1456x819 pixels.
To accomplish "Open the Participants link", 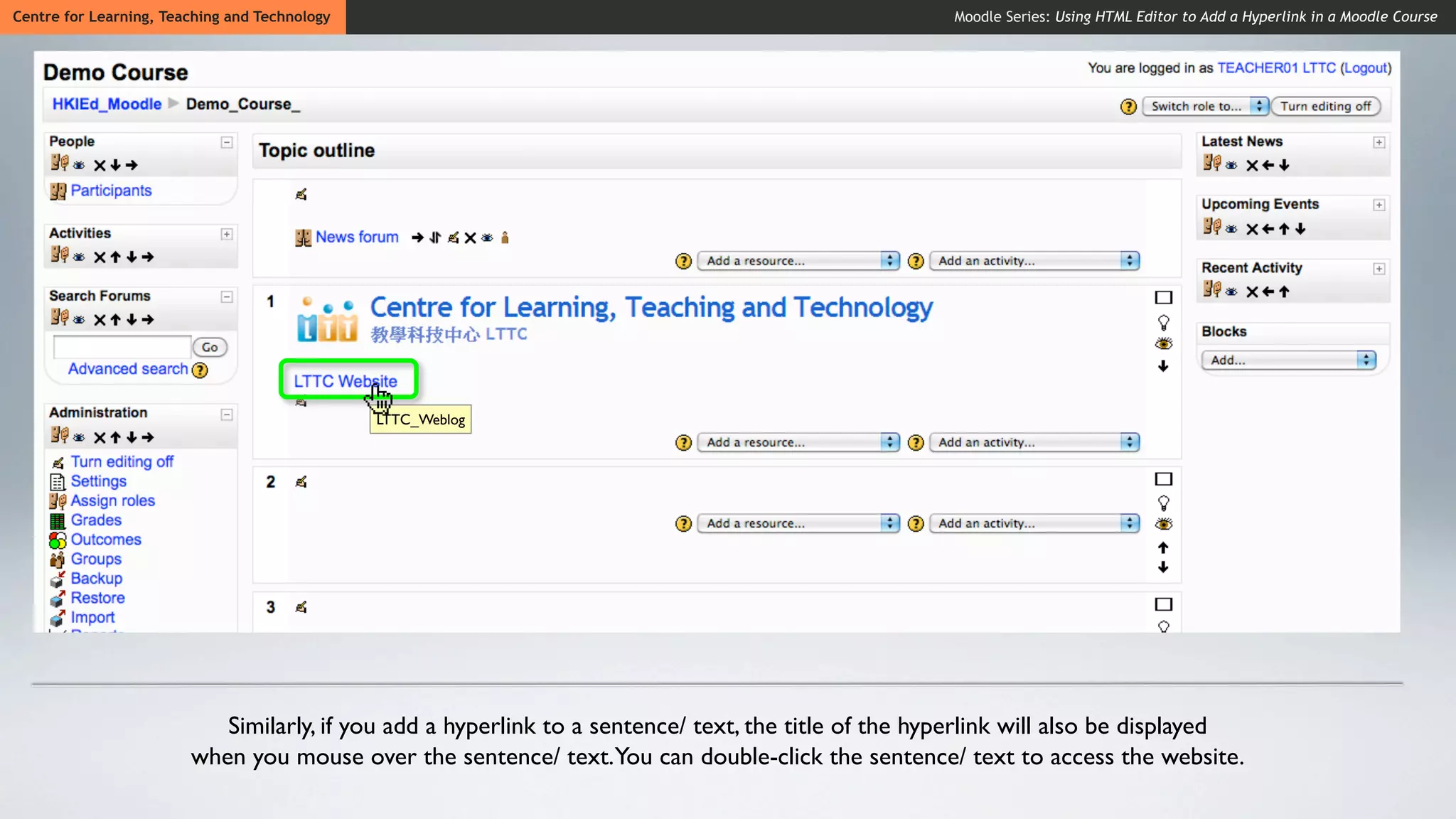I will pyautogui.click(x=111, y=191).
